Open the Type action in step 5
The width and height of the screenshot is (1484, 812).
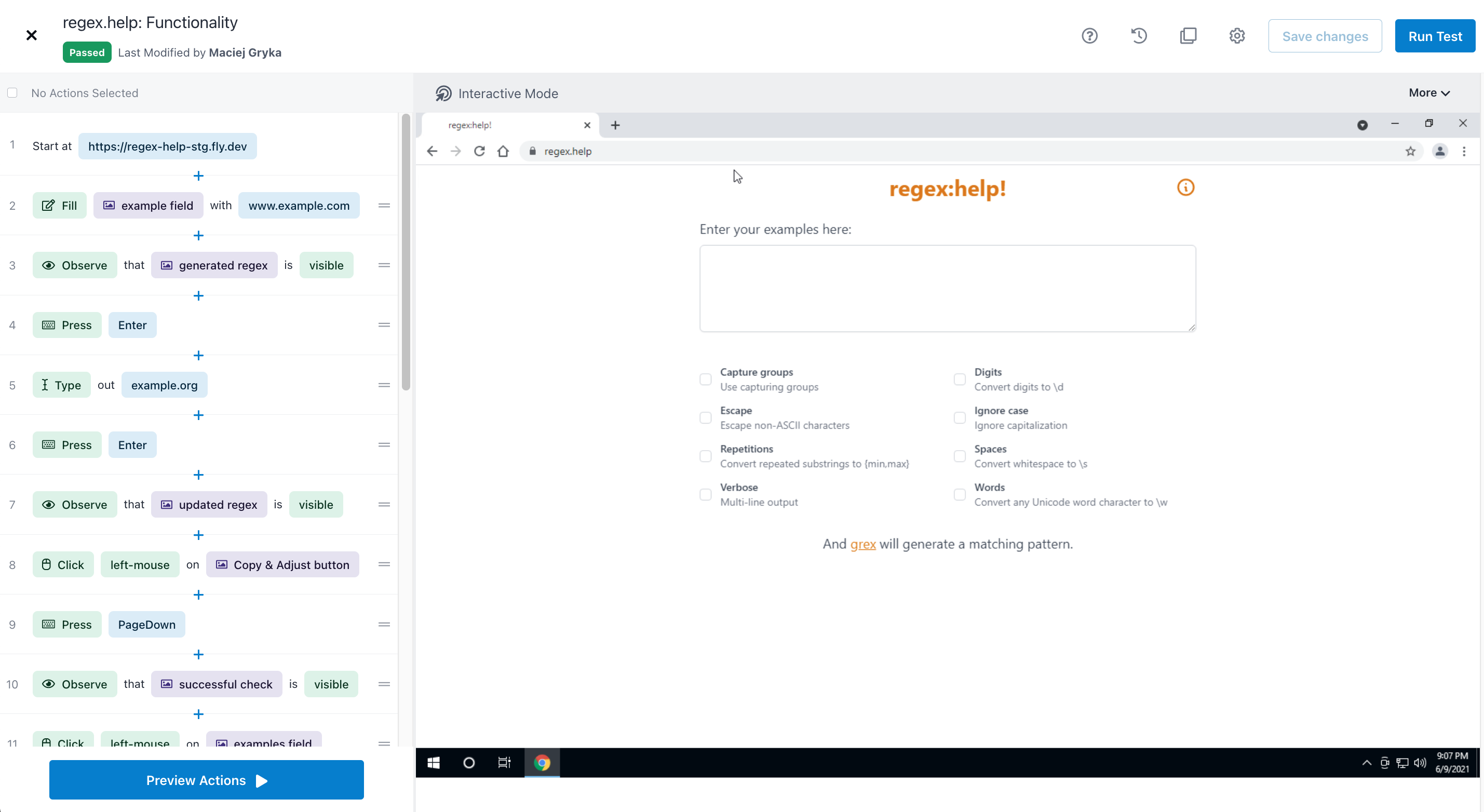[x=62, y=385]
